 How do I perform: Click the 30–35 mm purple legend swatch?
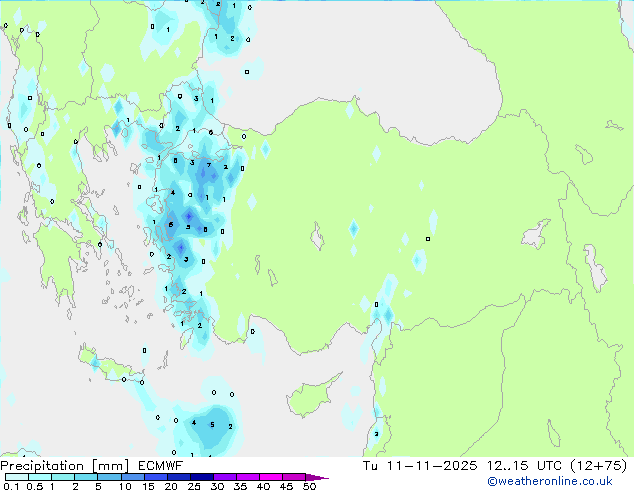pyautogui.click(x=225, y=477)
